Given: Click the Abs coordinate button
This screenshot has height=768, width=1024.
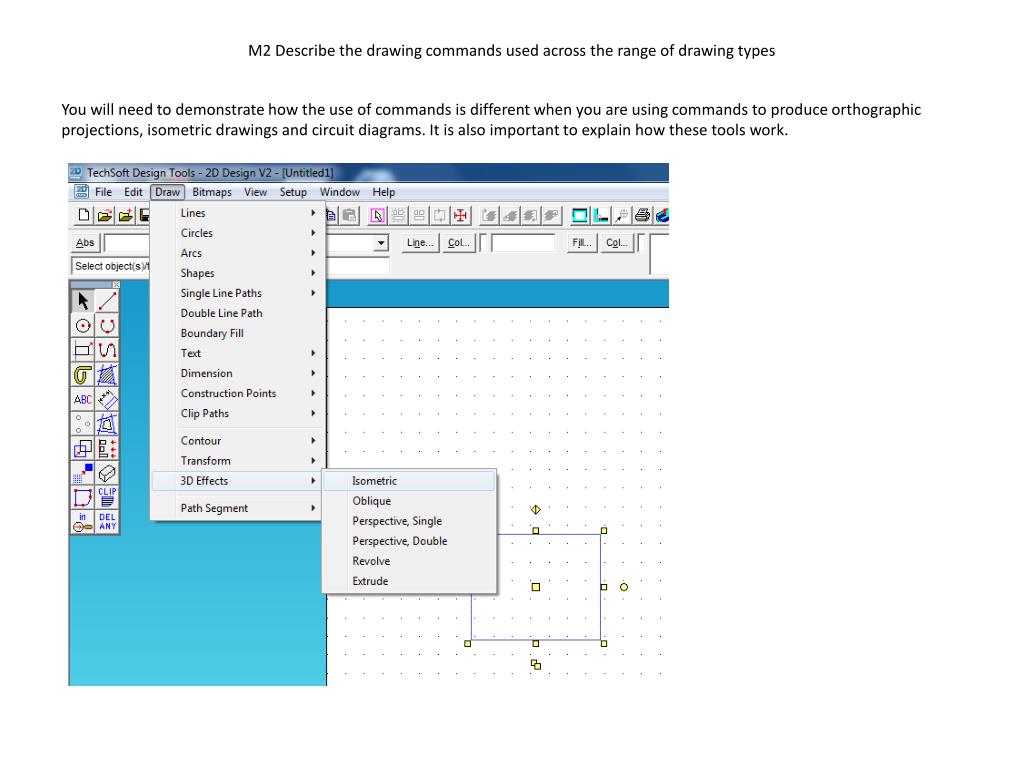Looking at the screenshot, I should click(x=85, y=243).
